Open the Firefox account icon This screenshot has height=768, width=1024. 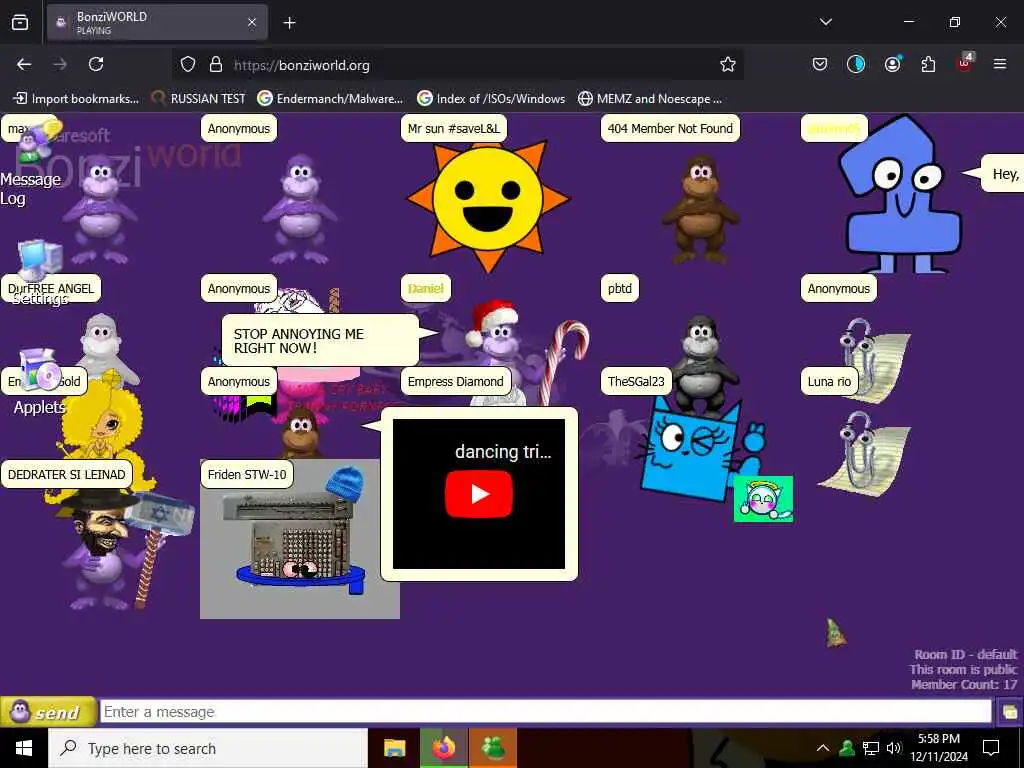pos(892,64)
